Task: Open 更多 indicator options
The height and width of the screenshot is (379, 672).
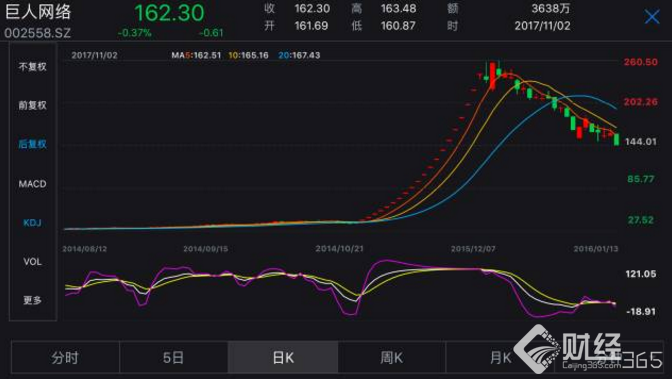Action: tap(32, 300)
